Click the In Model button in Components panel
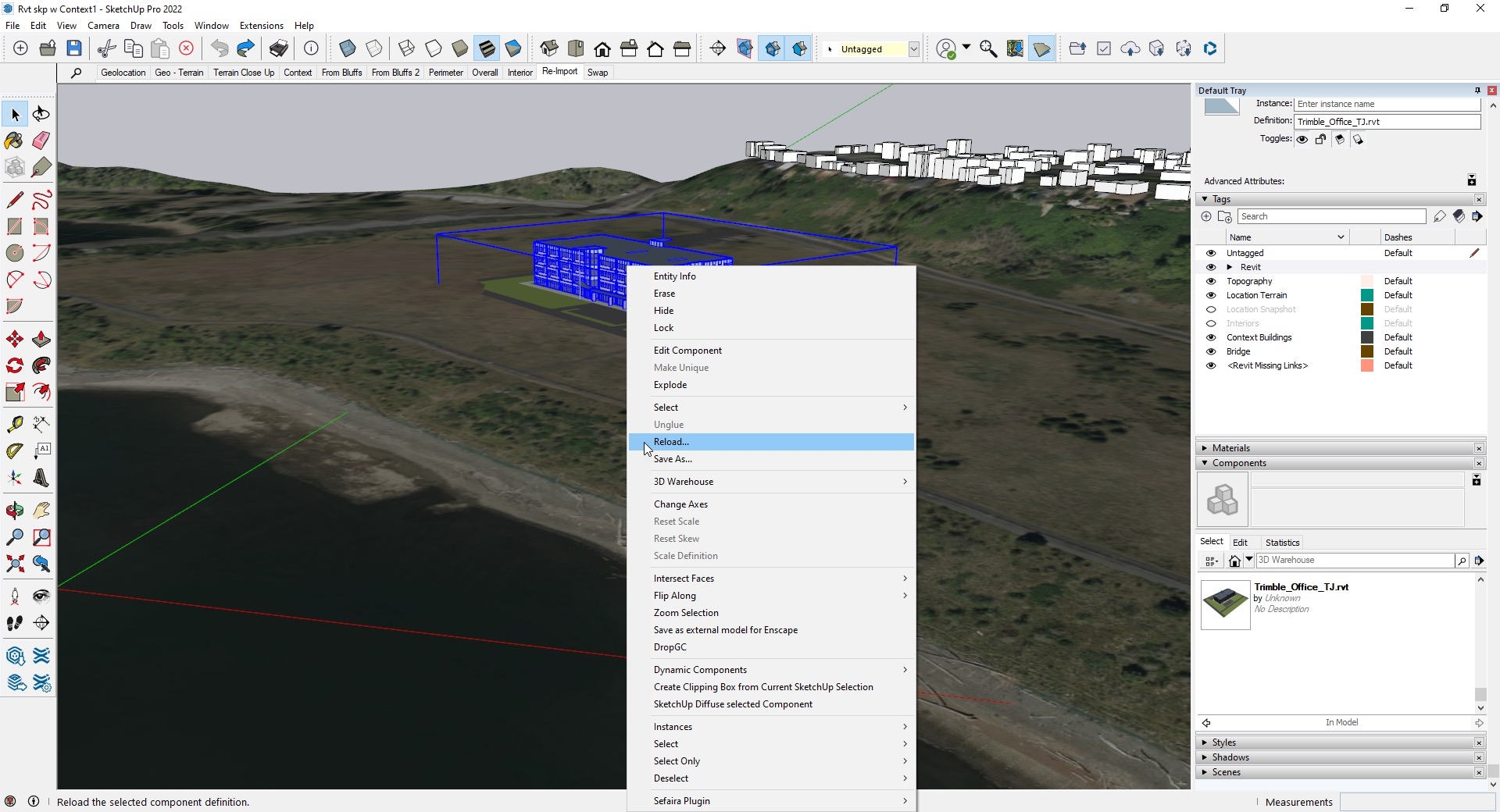The width and height of the screenshot is (1500, 812). pos(1341,722)
